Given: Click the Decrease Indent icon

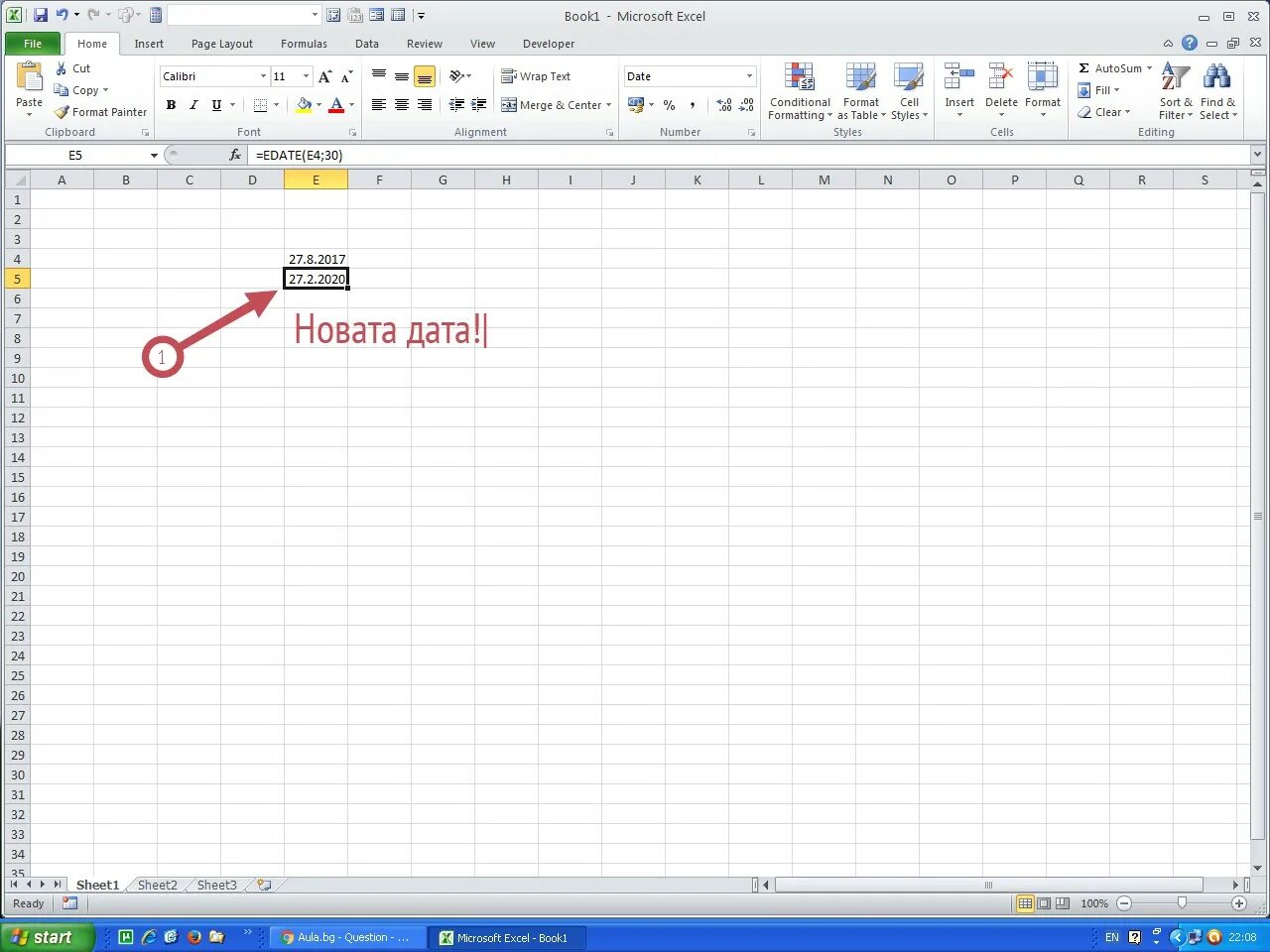Looking at the screenshot, I should tap(456, 105).
